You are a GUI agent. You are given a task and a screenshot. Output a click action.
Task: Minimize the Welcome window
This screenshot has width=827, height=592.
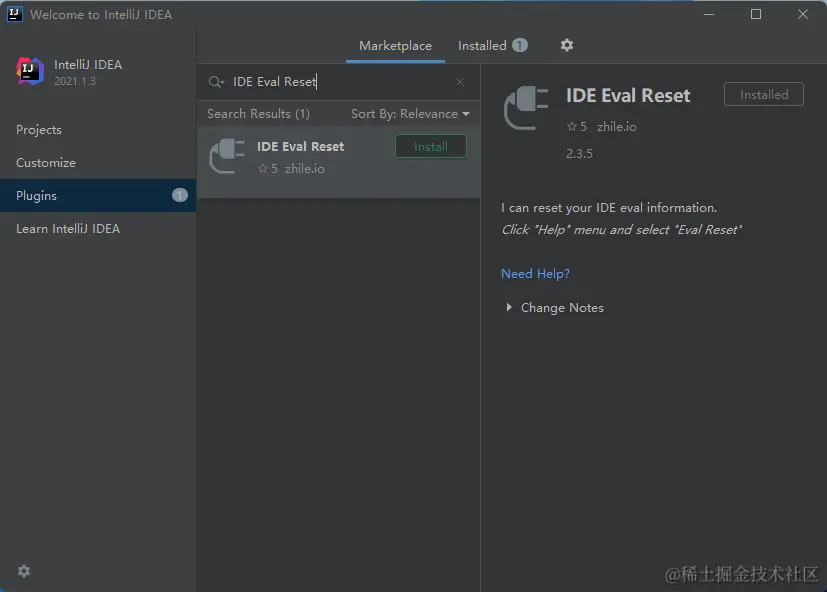click(x=709, y=14)
